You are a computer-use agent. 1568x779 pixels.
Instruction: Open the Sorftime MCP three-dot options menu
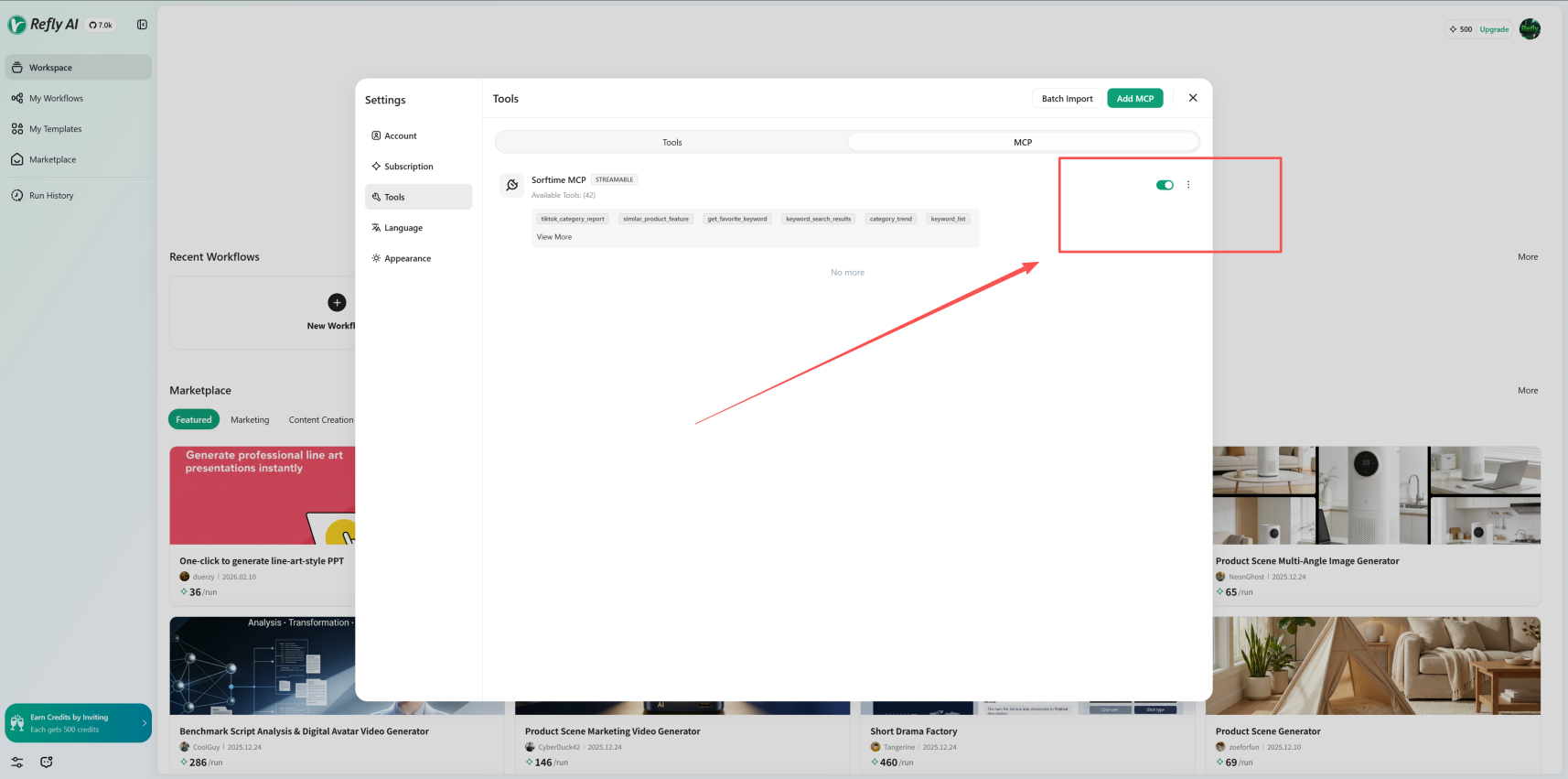pyautogui.click(x=1188, y=185)
